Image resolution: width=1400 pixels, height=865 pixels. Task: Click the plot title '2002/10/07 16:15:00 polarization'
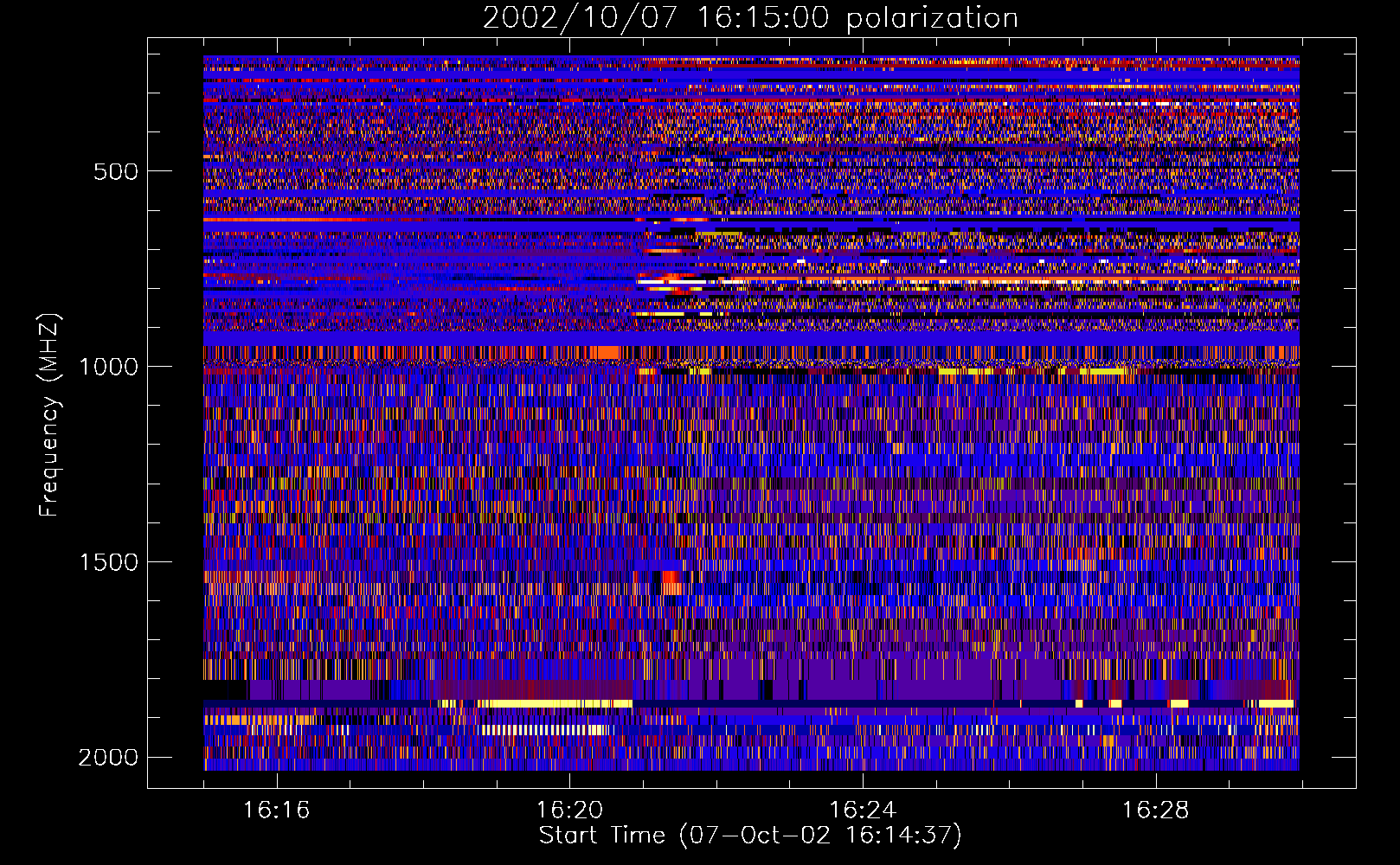click(x=750, y=18)
